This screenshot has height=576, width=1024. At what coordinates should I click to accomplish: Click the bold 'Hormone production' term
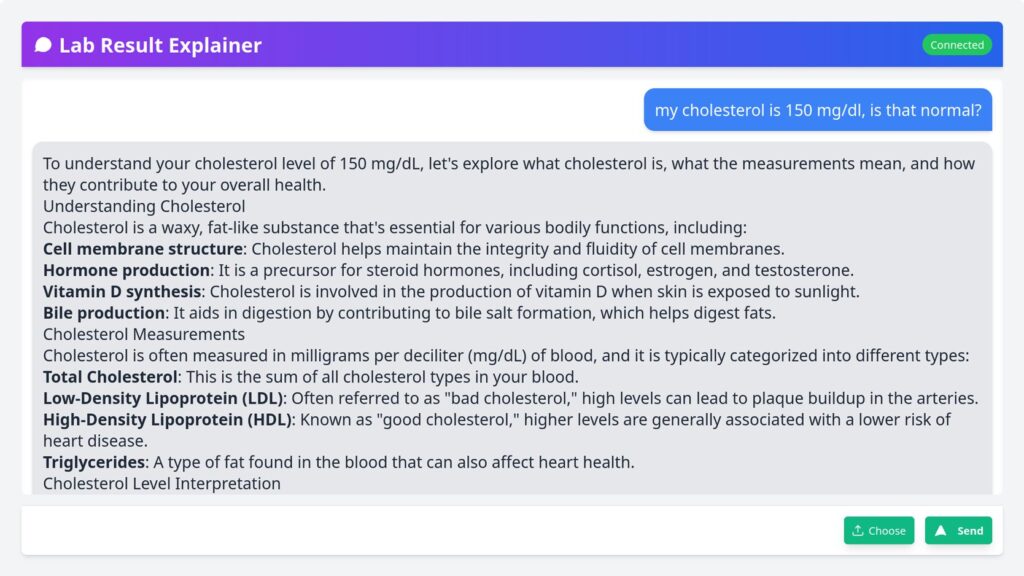(x=127, y=270)
